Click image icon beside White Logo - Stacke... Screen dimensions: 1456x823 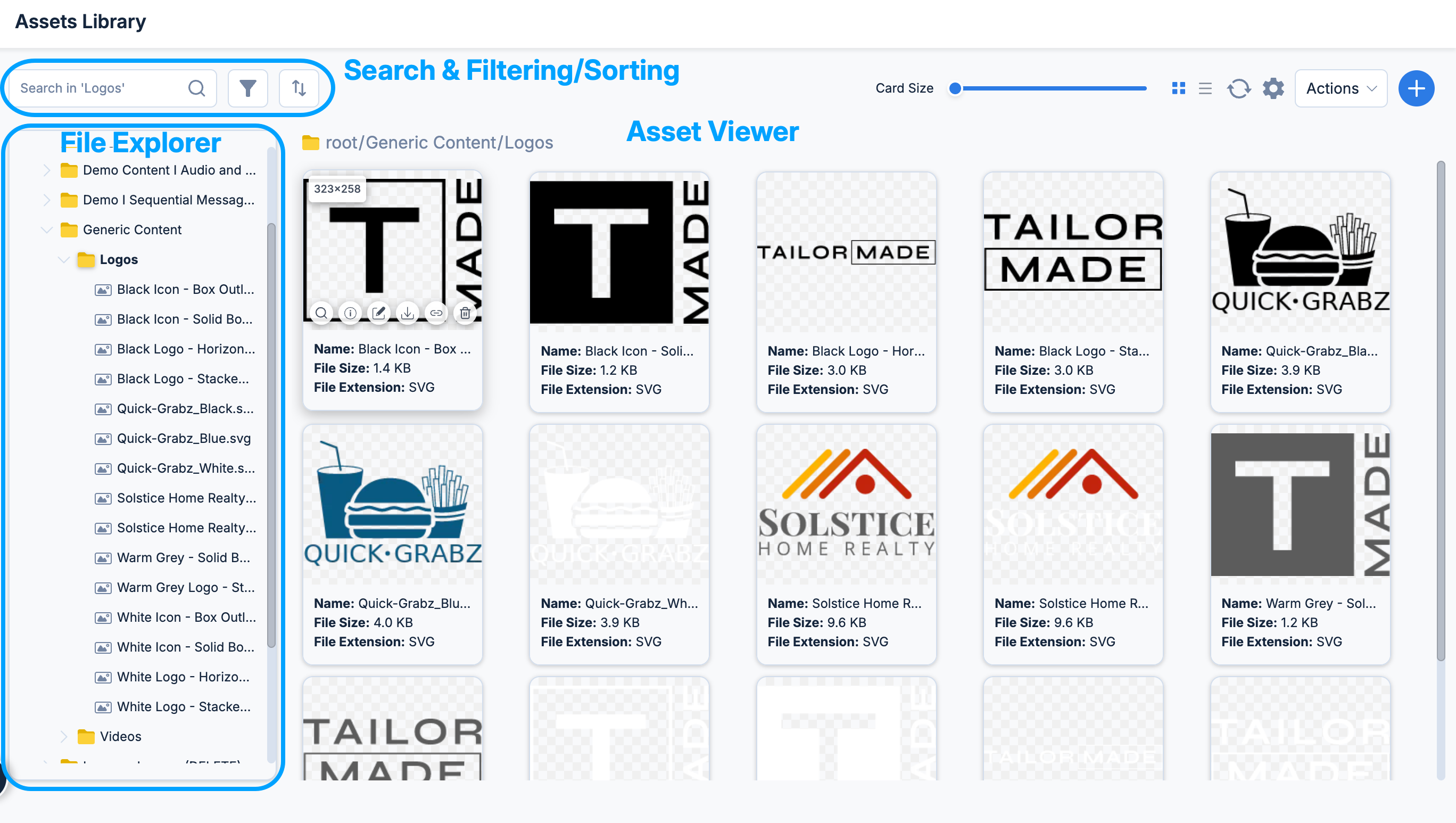point(103,707)
